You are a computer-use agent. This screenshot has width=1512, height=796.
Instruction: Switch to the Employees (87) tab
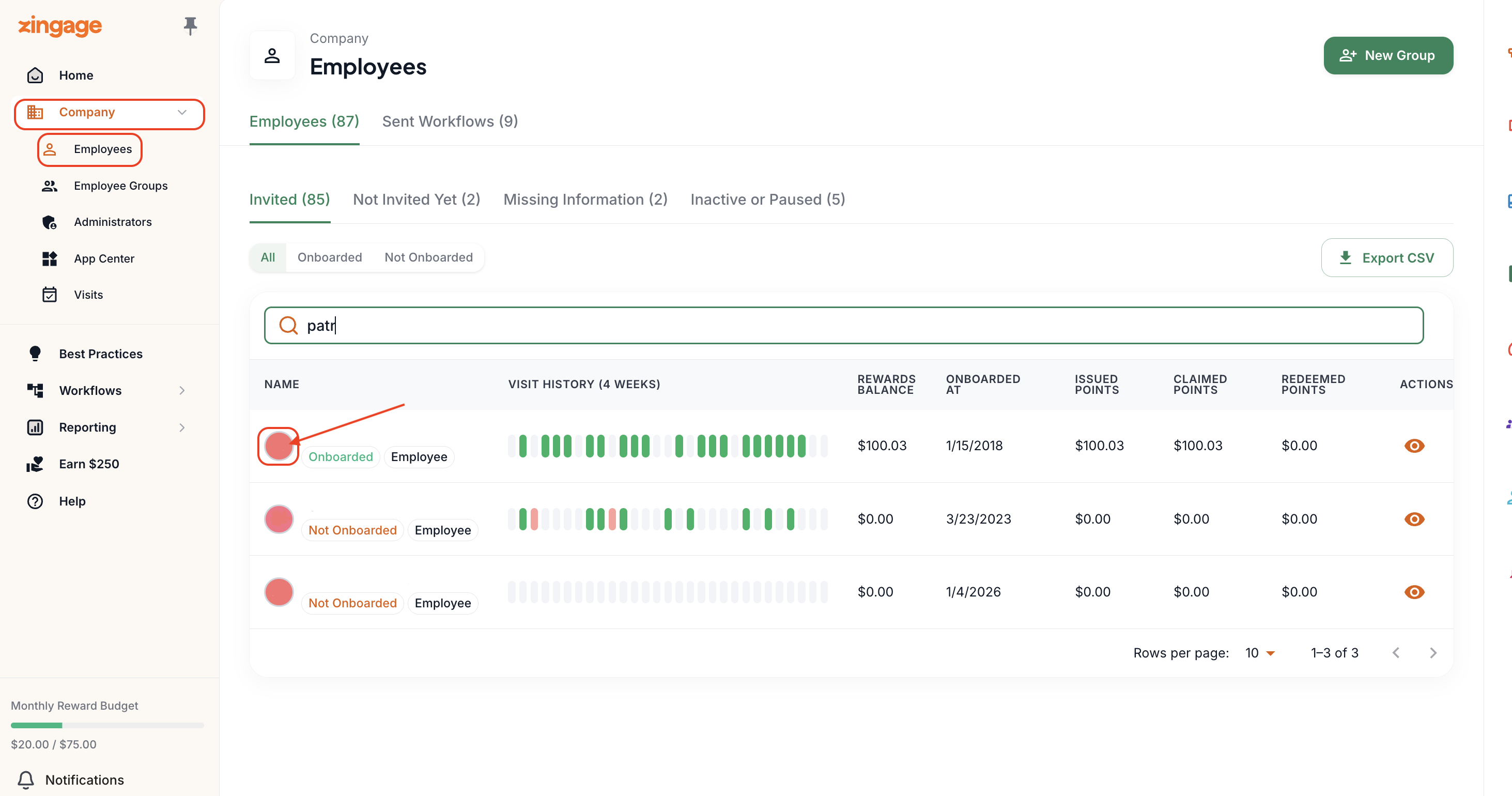point(304,121)
